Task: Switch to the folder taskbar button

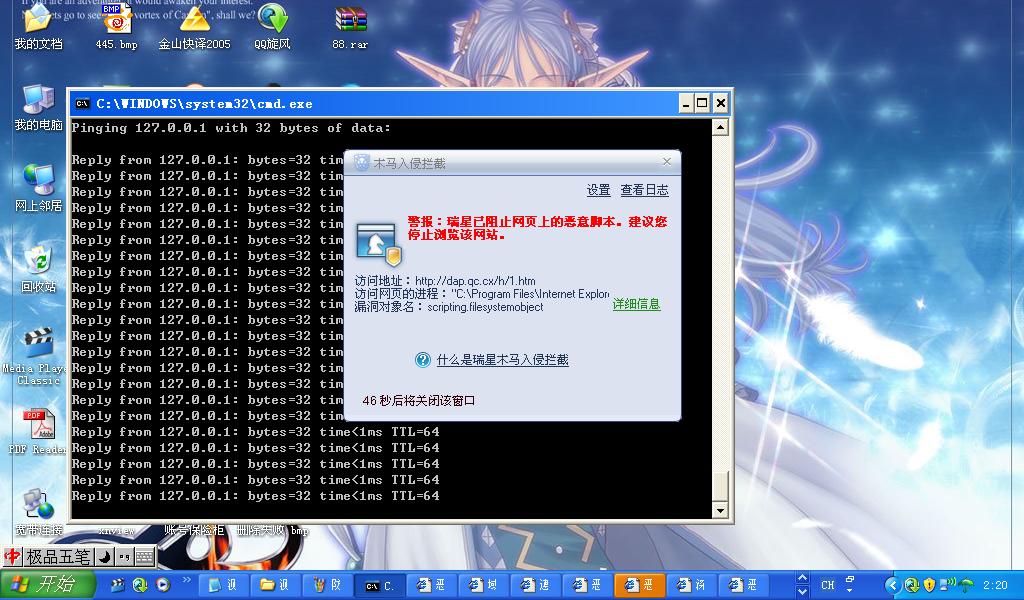Action: click(276, 585)
